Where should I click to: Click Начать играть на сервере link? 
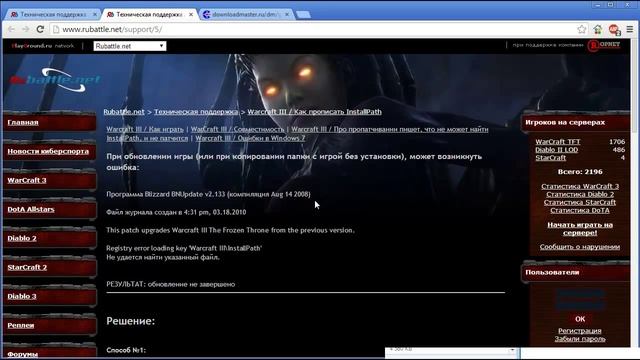click(580, 229)
